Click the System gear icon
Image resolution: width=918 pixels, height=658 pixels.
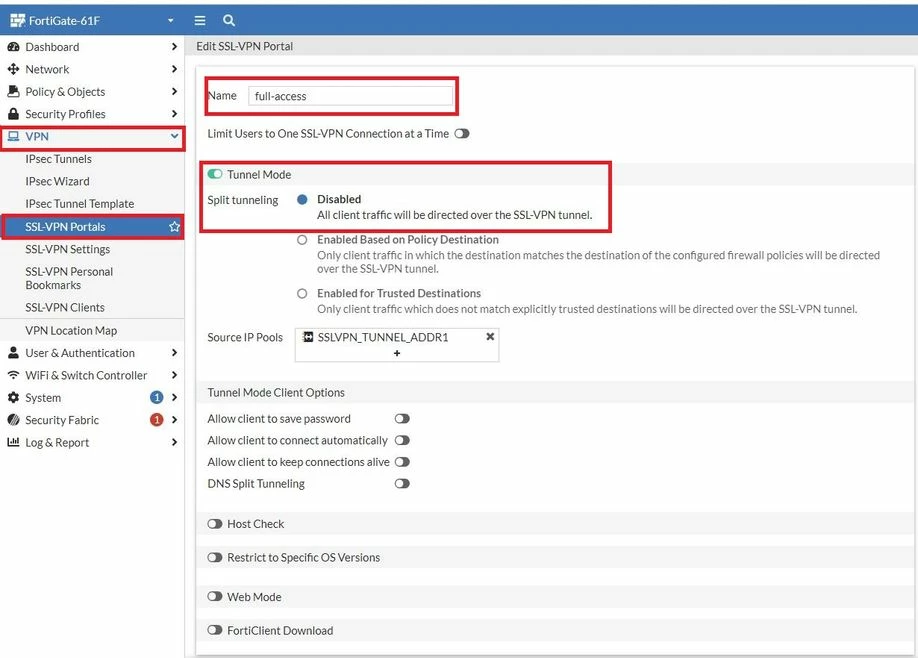(x=13, y=397)
